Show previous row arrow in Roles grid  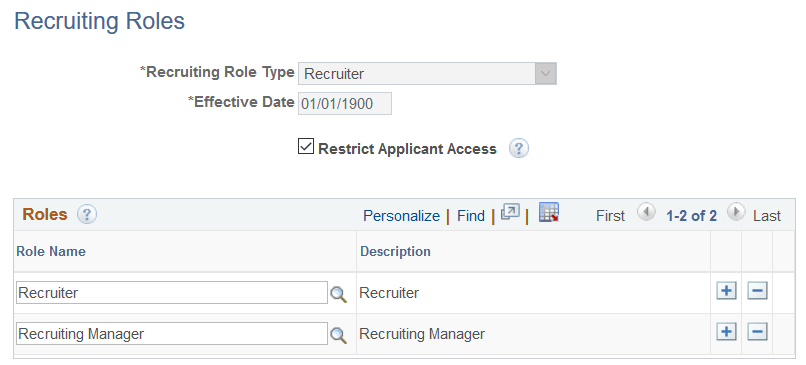click(x=646, y=212)
